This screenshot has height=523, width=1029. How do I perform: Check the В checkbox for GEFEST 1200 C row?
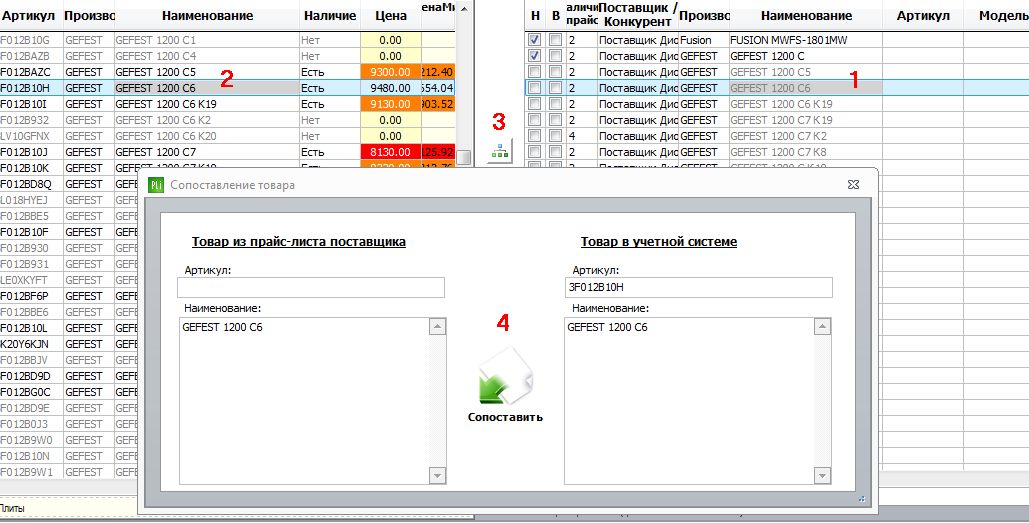click(556, 56)
